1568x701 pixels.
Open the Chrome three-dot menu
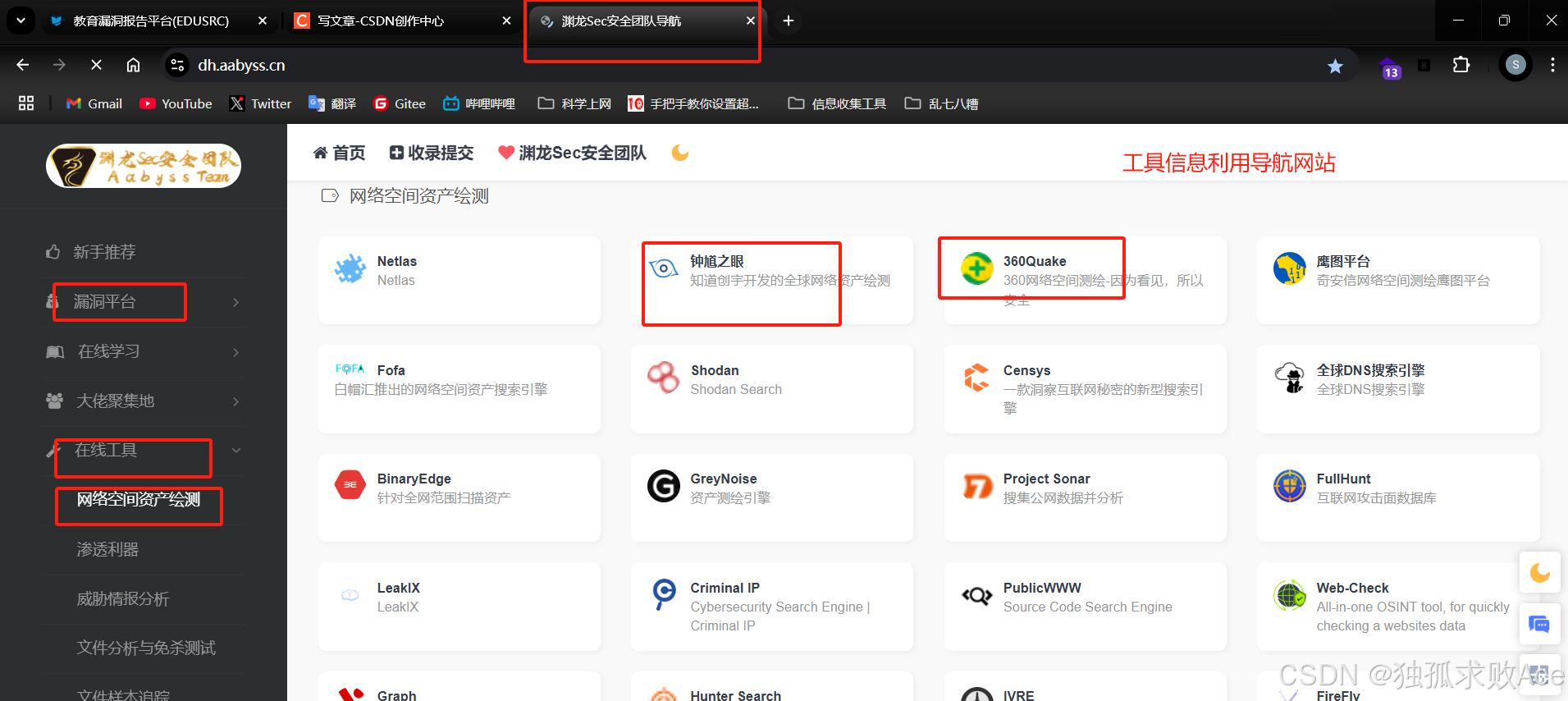[x=1552, y=65]
